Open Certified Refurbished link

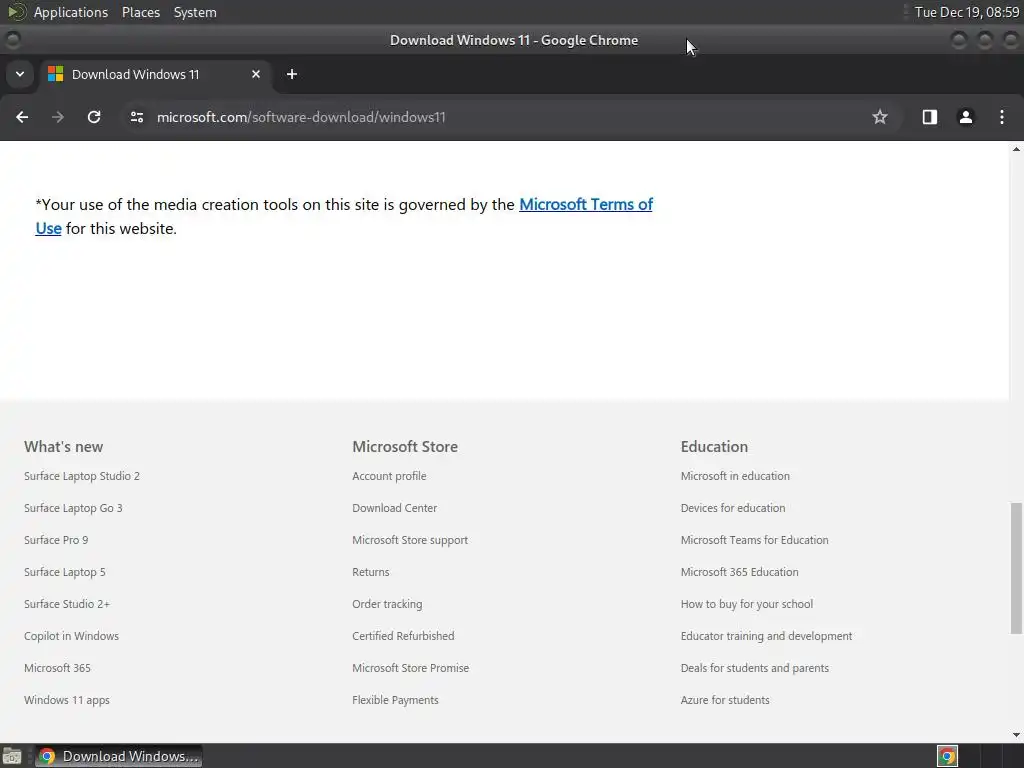click(403, 636)
